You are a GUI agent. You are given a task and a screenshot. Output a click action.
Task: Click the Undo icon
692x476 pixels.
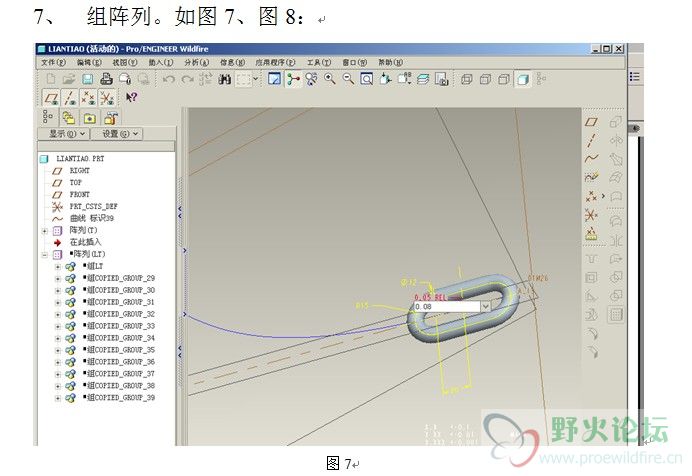169,79
